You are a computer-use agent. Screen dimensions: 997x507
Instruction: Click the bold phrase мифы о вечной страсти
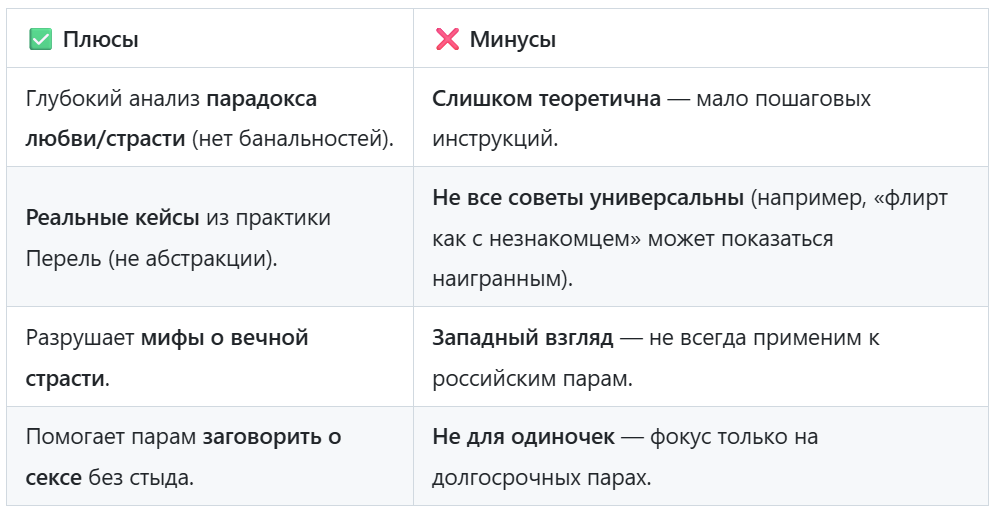[x=167, y=358]
